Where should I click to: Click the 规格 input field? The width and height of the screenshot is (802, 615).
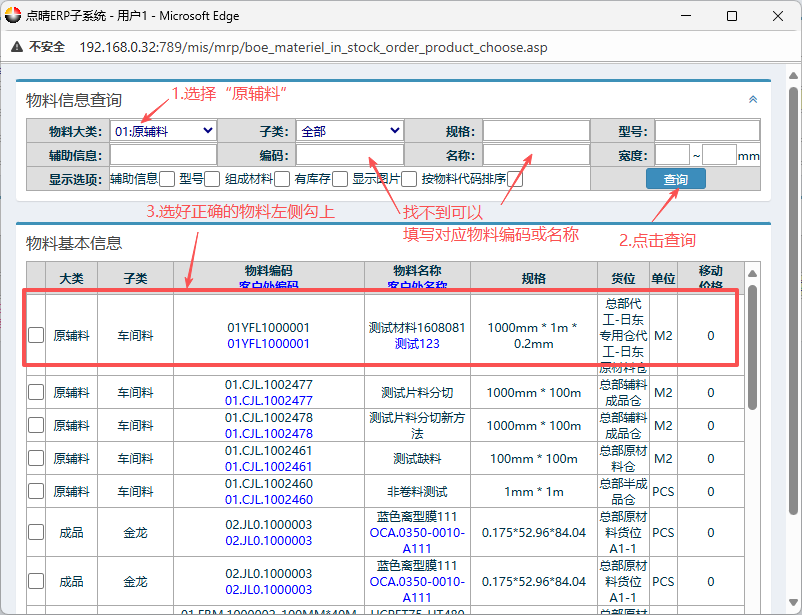click(536, 131)
